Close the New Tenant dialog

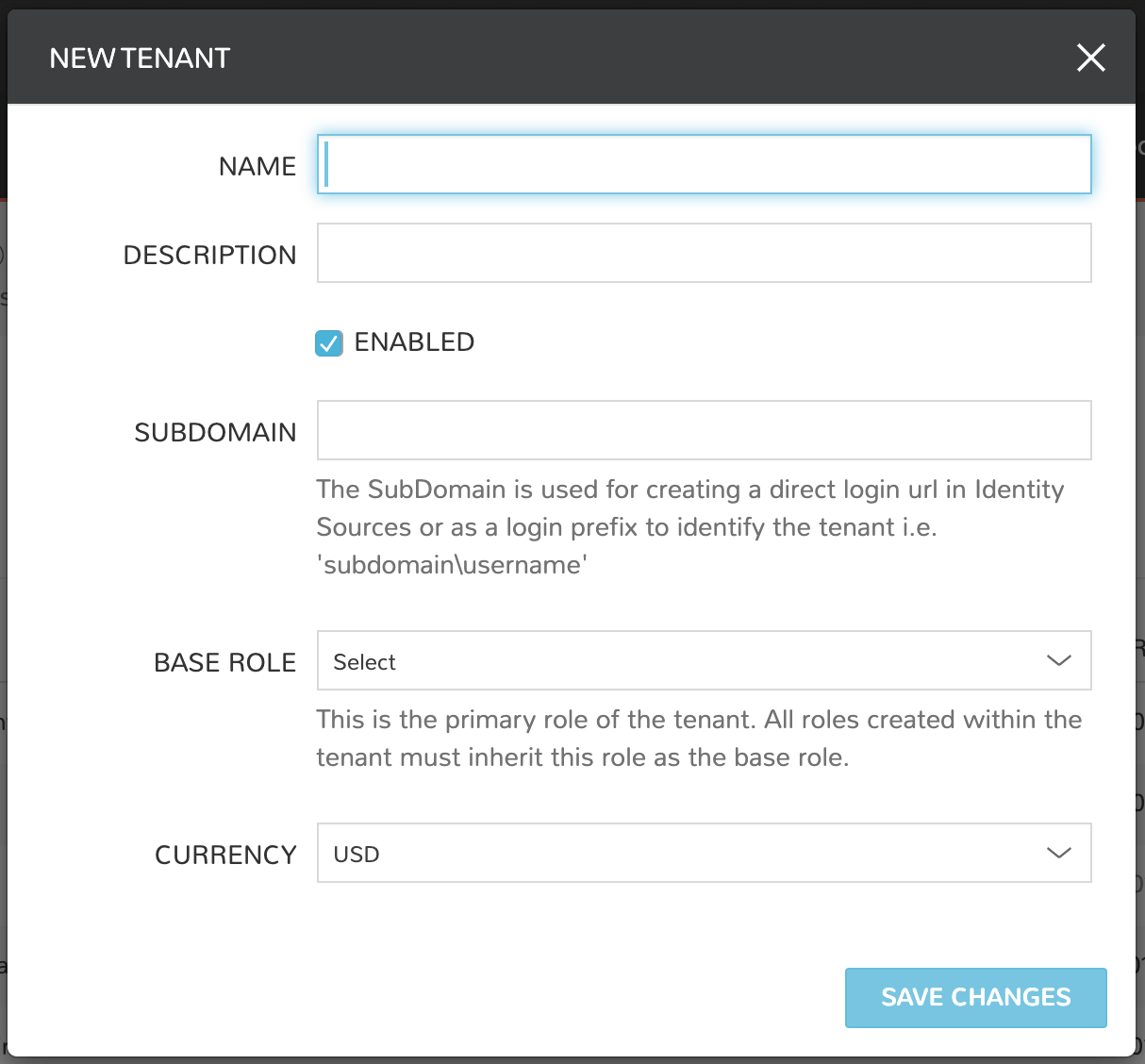point(1090,58)
